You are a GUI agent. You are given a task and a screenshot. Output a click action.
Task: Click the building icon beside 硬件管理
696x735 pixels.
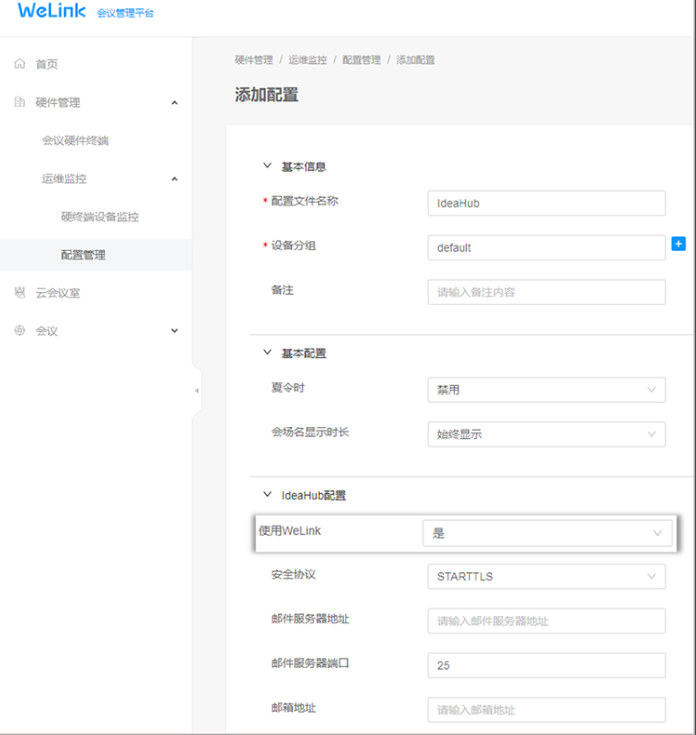pos(20,102)
